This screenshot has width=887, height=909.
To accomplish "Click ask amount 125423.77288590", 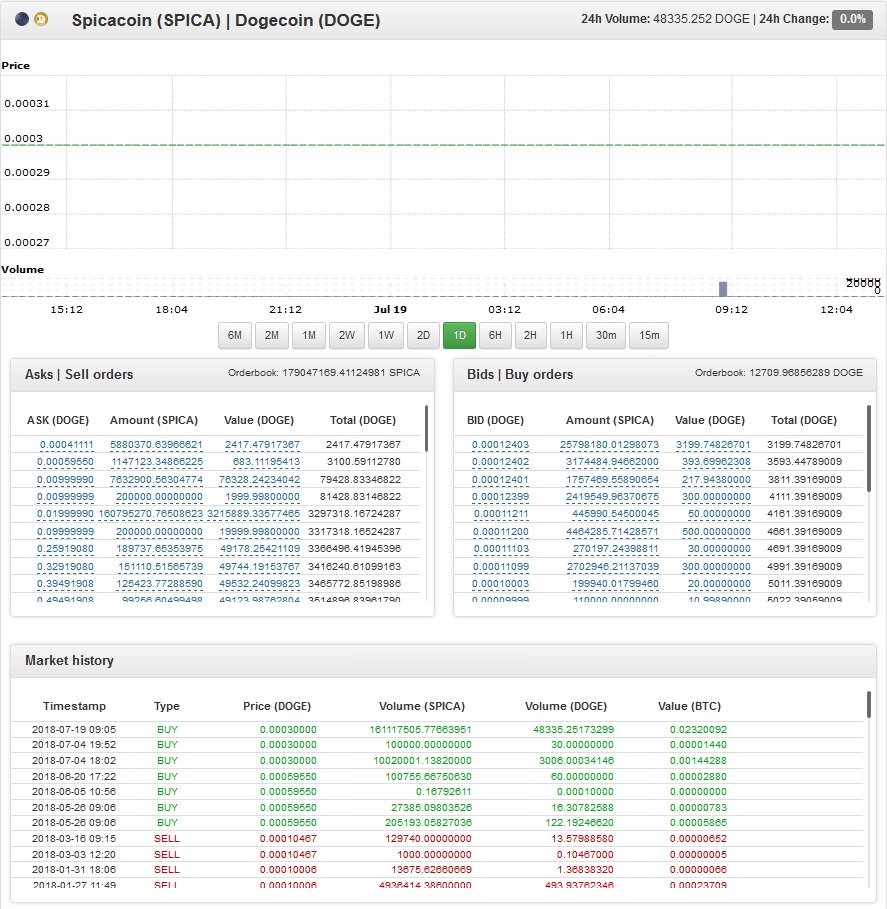I will (159, 584).
